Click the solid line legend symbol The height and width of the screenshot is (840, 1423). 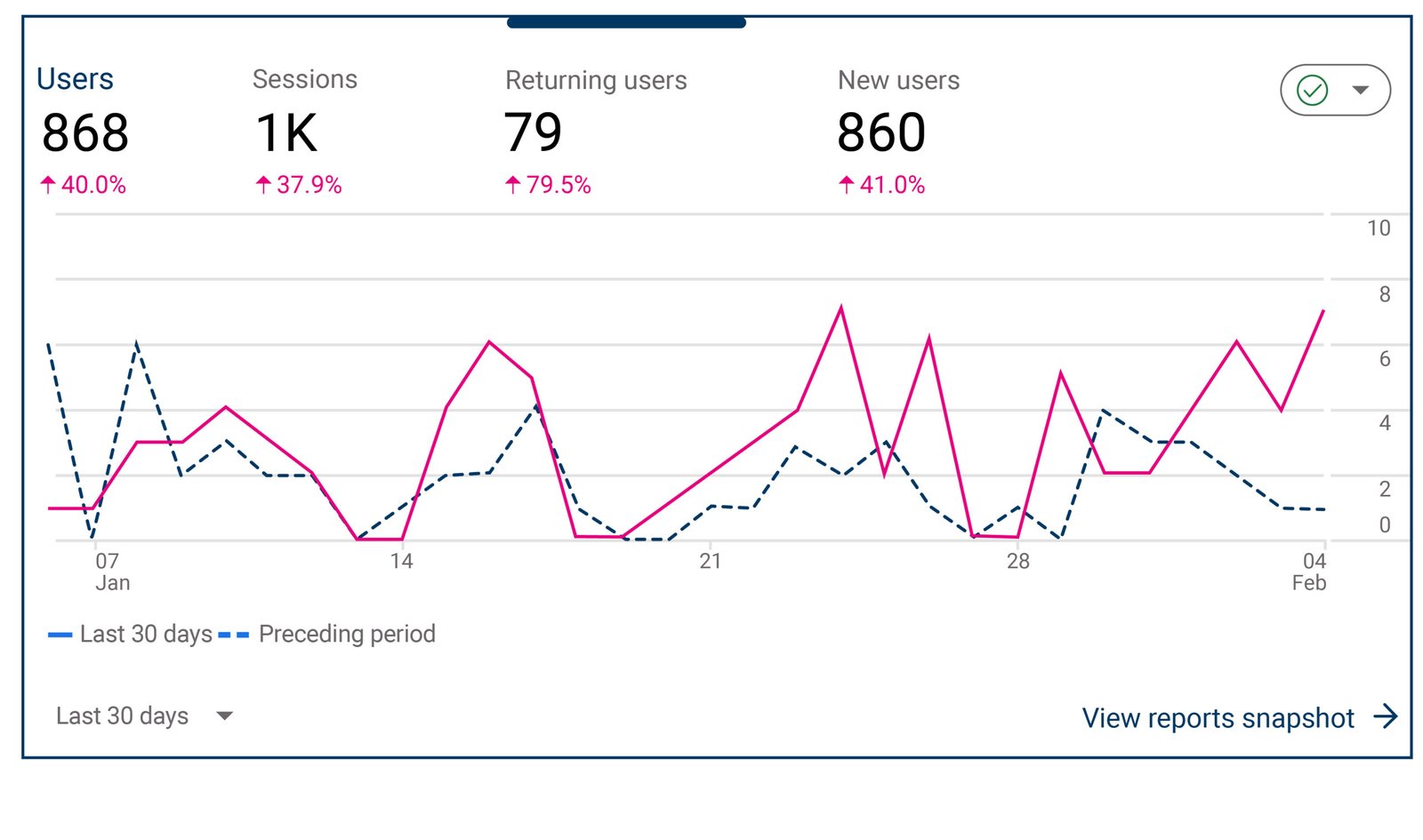tap(60, 634)
